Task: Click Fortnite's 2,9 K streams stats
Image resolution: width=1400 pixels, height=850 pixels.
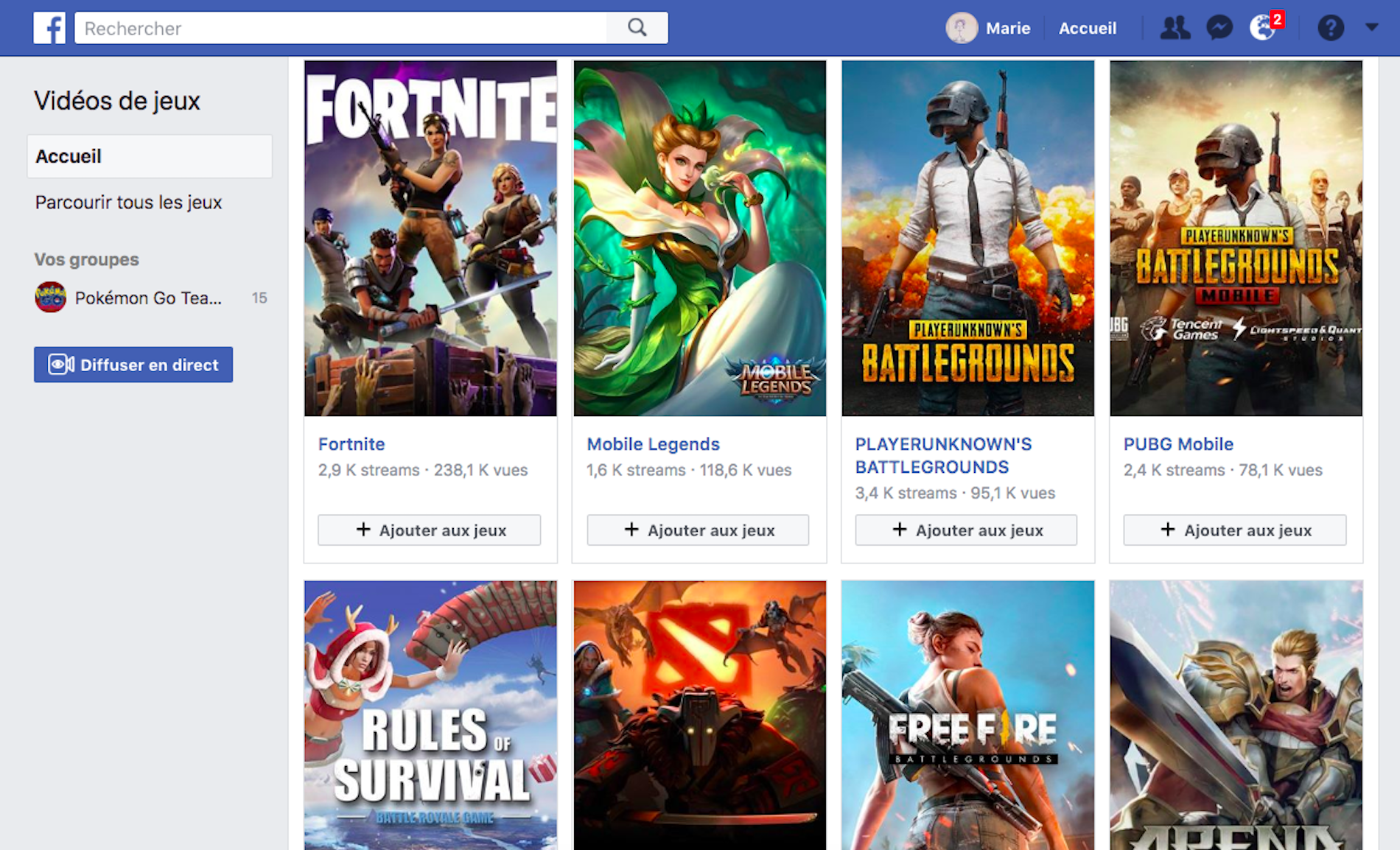Action: [x=423, y=470]
